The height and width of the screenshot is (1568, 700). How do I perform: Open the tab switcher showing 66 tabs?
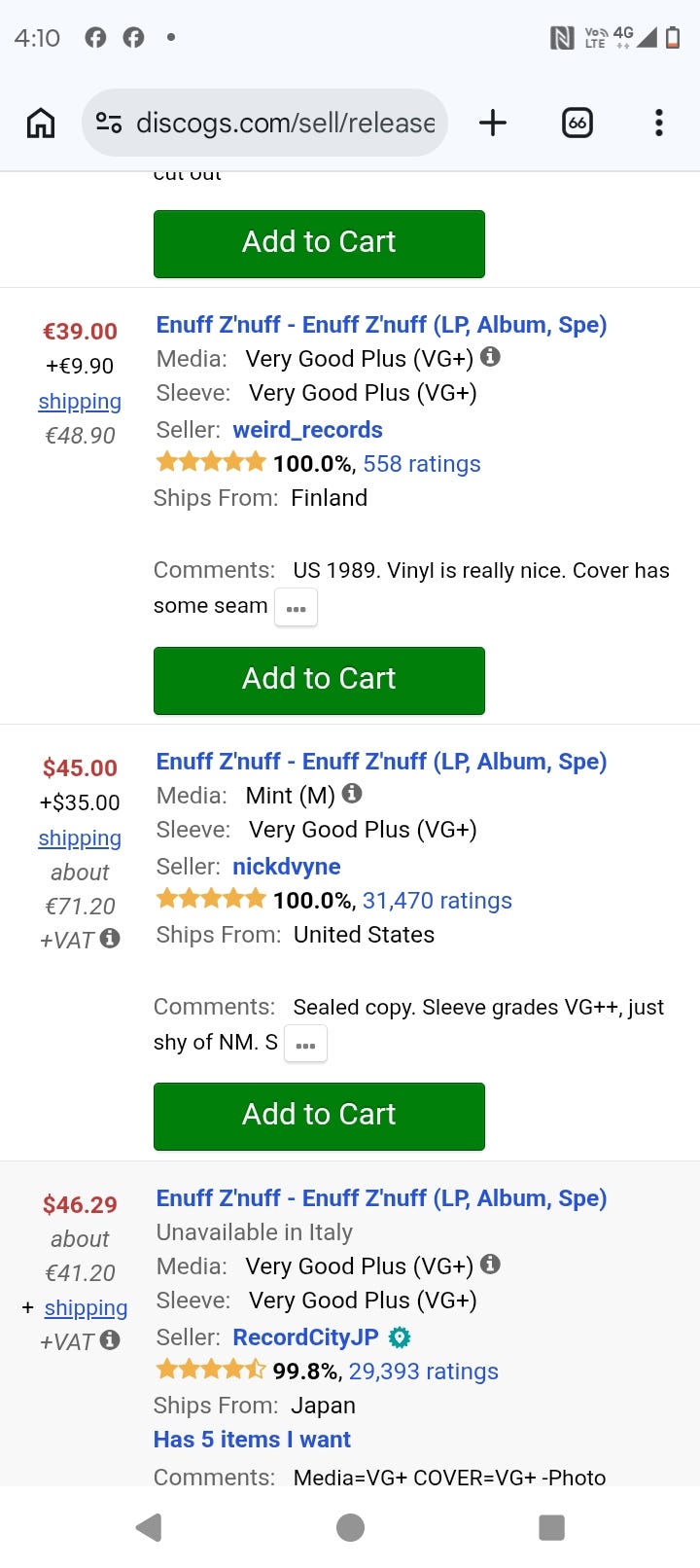click(577, 123)
